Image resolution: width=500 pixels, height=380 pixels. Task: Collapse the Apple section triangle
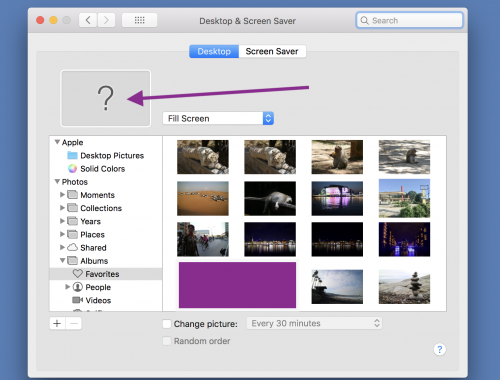coord(57,142)
